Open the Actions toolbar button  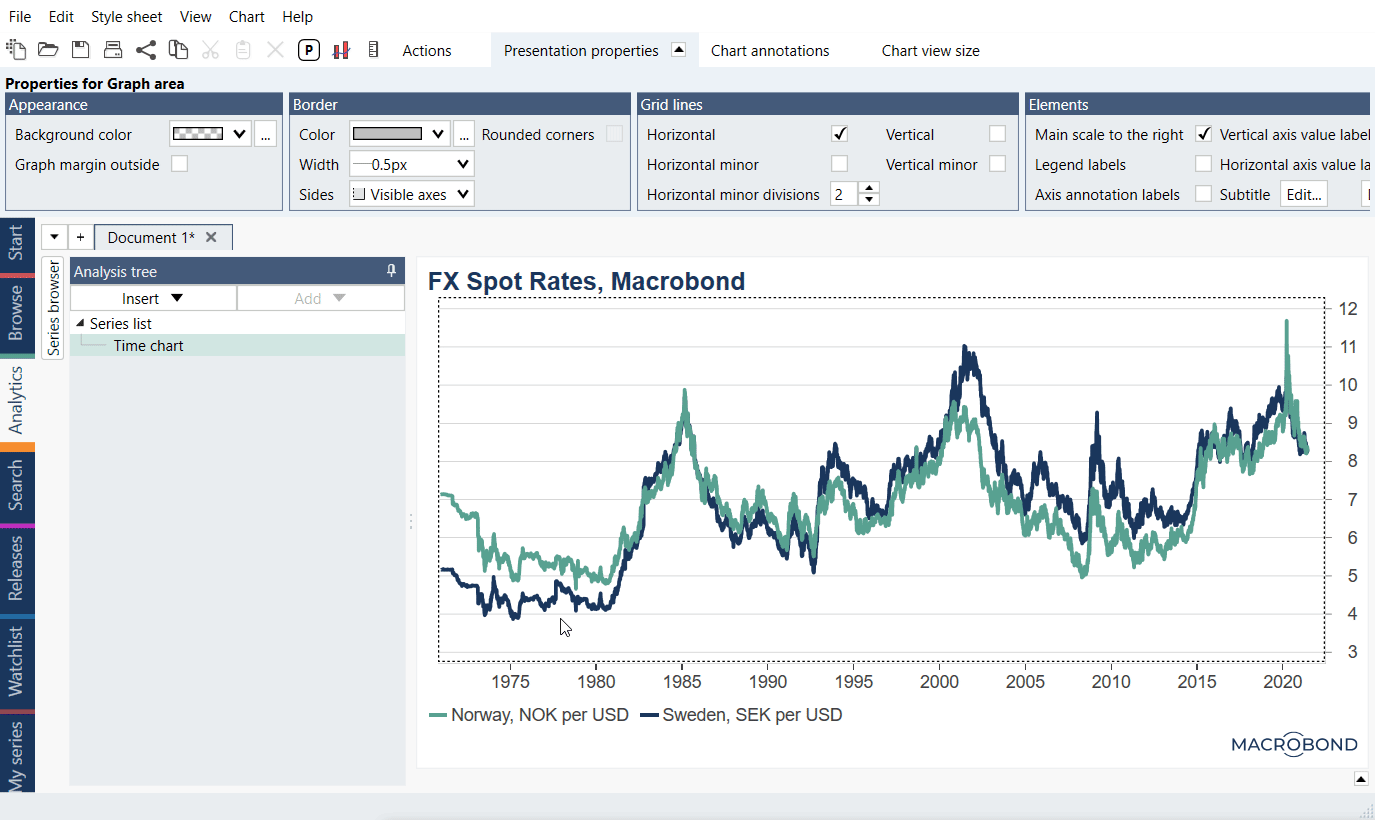click(427, 50)
